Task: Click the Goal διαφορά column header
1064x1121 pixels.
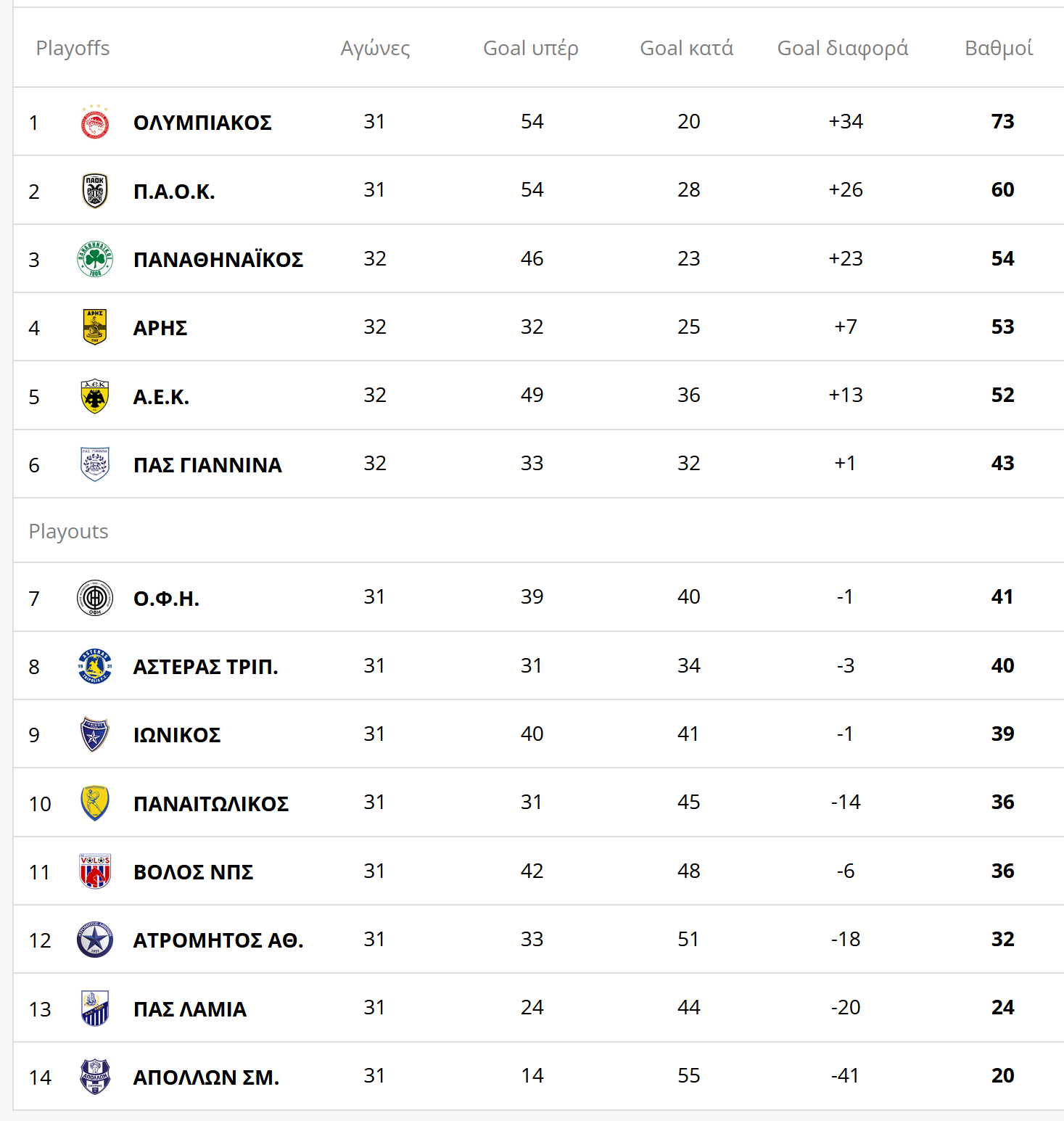Action: (x=842, y=49)
